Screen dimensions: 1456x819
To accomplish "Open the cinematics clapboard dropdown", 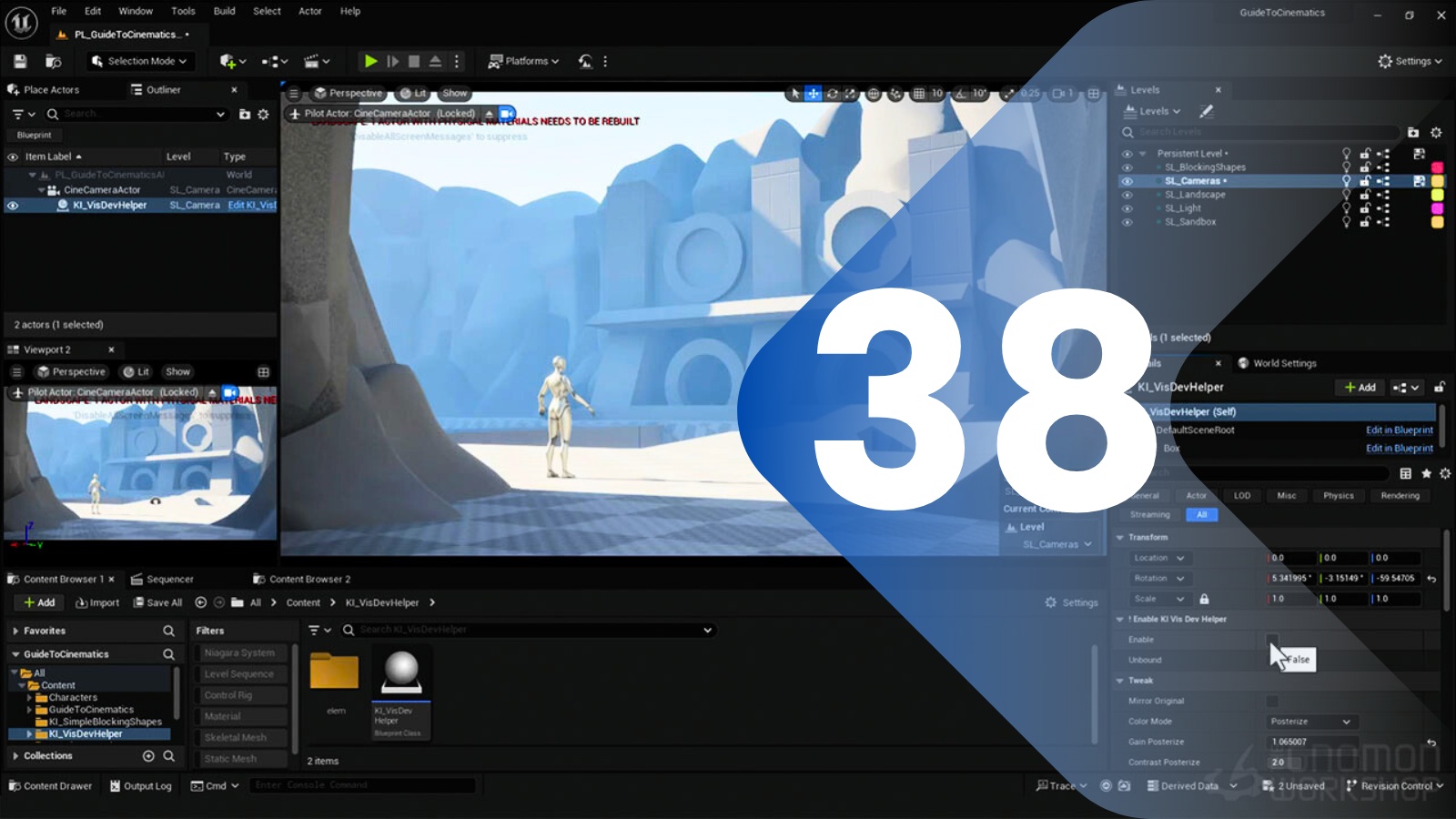I will [x=317, y=61].
